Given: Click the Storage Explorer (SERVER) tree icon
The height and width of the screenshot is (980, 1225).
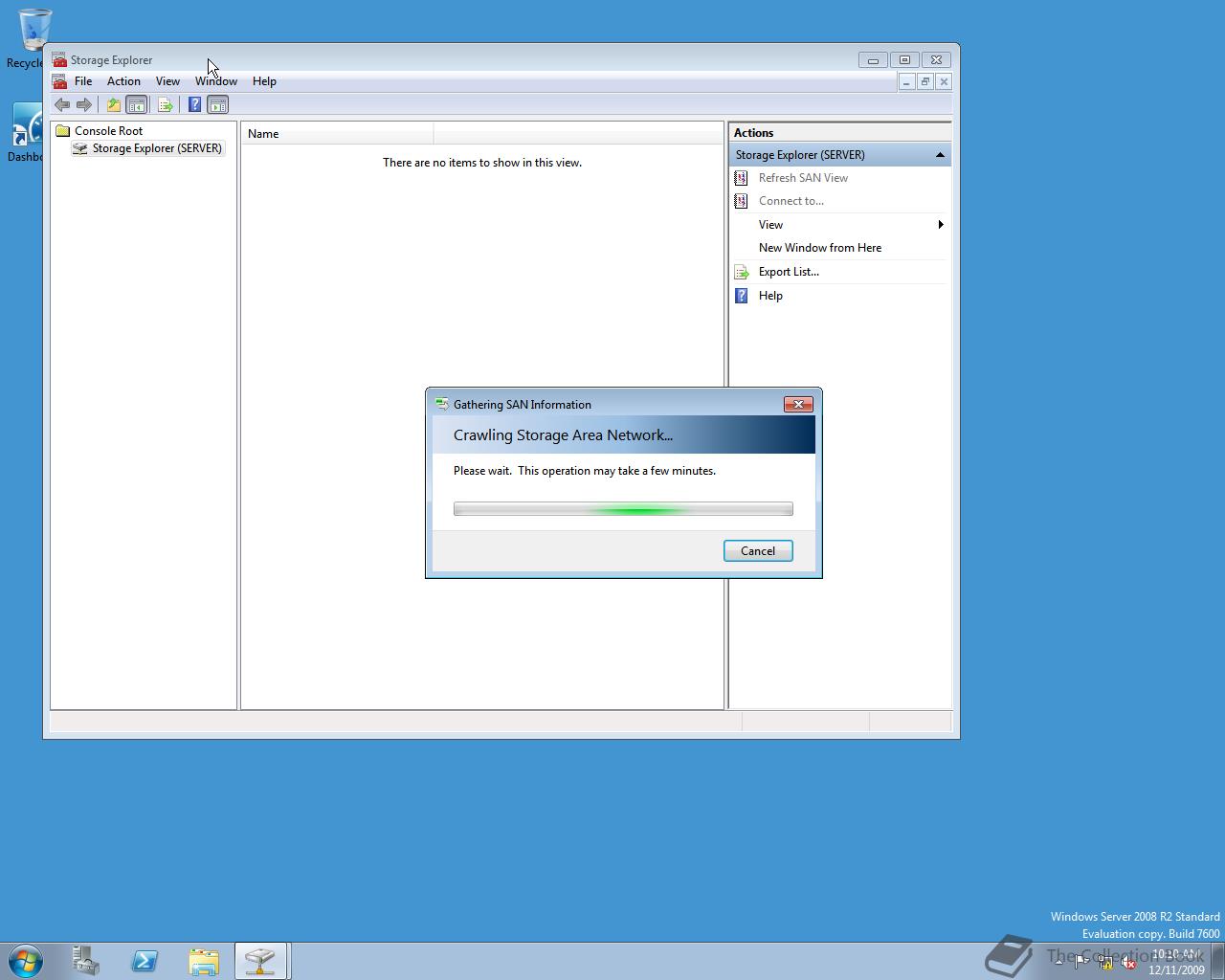Looking at the screenshot, I should pos(80,148).
